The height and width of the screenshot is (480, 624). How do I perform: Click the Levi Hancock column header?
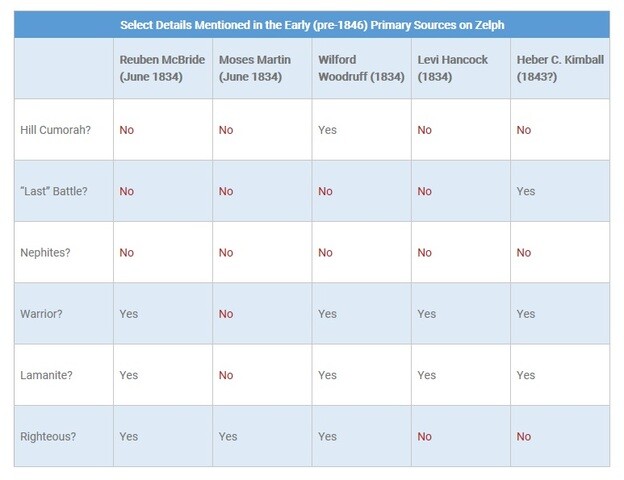[452, 67]
